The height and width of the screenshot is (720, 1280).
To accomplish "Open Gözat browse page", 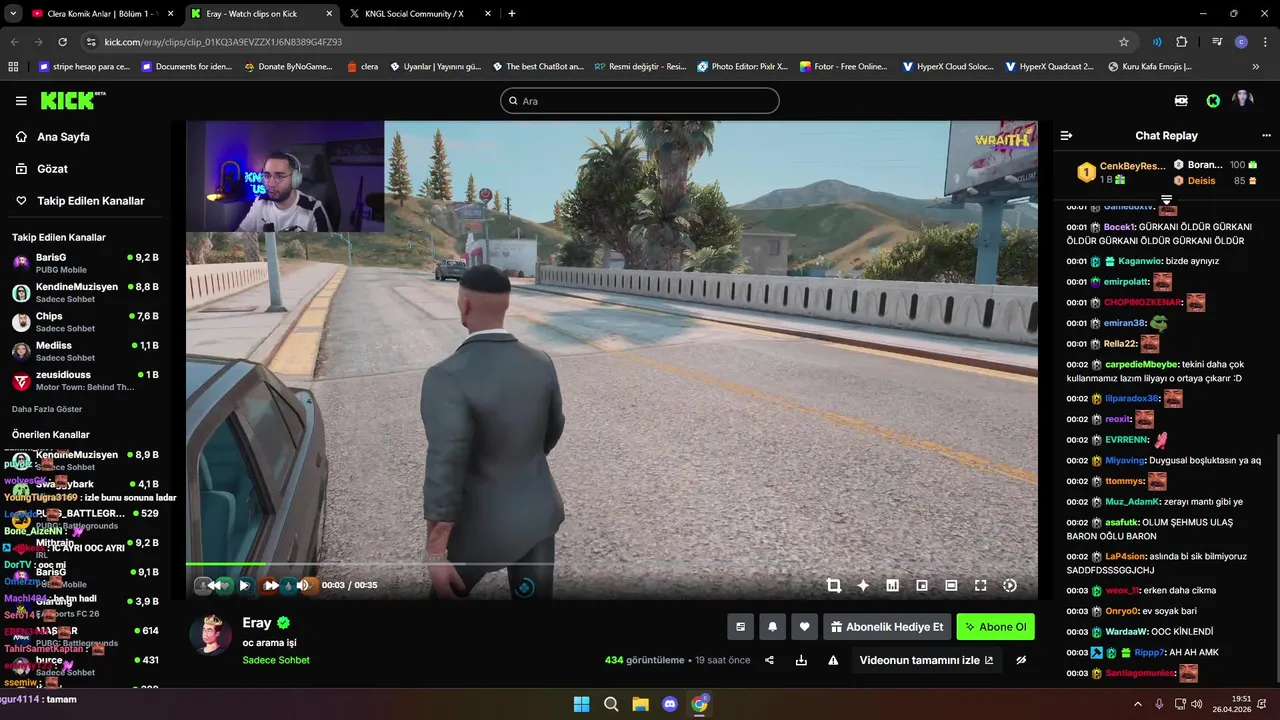I will 52,169.
